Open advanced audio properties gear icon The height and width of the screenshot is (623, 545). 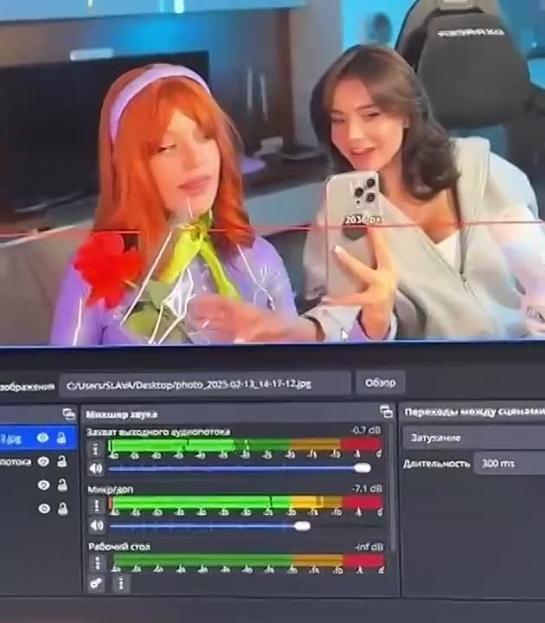(96, 583)
